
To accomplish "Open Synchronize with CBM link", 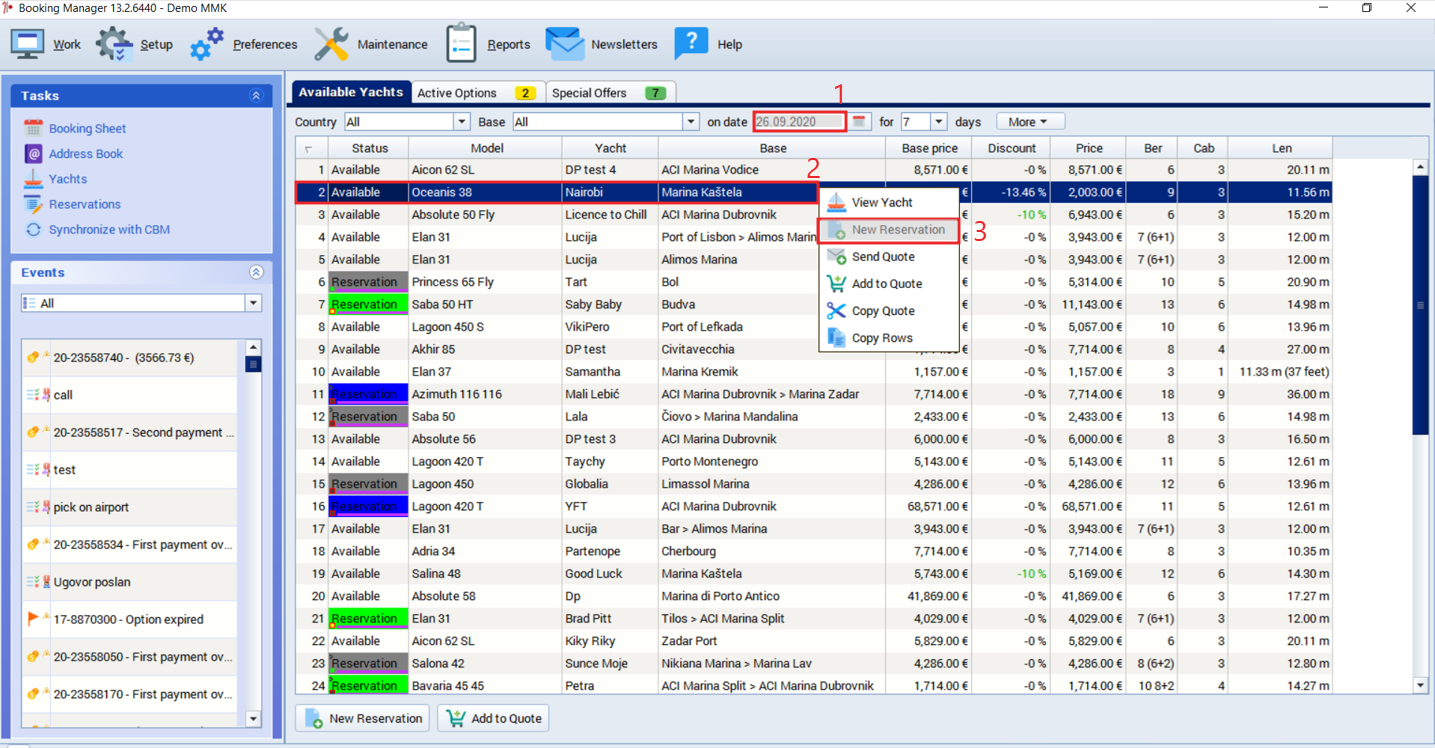I will (110, 229).
